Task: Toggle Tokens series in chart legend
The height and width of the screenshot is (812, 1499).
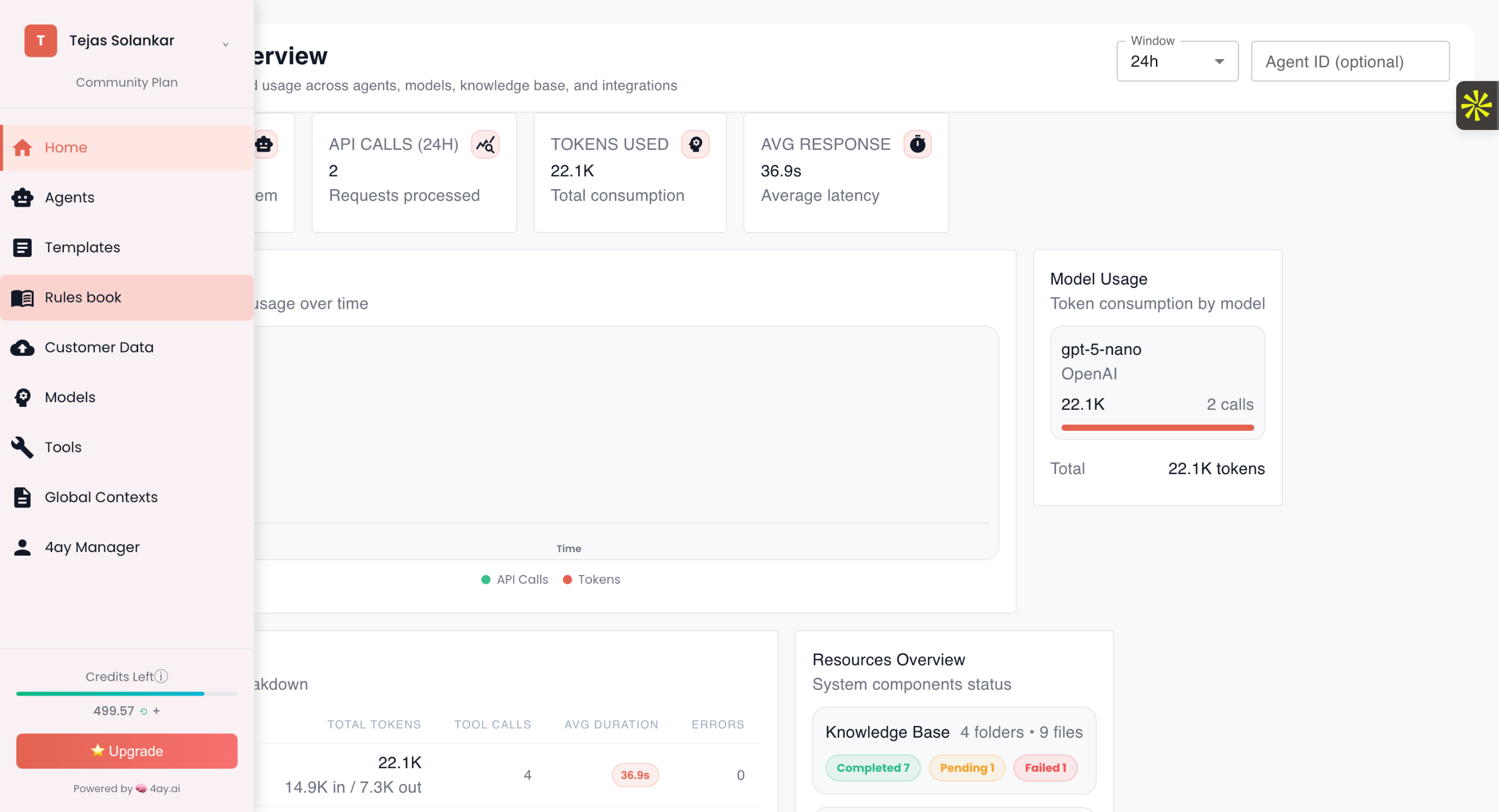Action: [x=591, y=580]
